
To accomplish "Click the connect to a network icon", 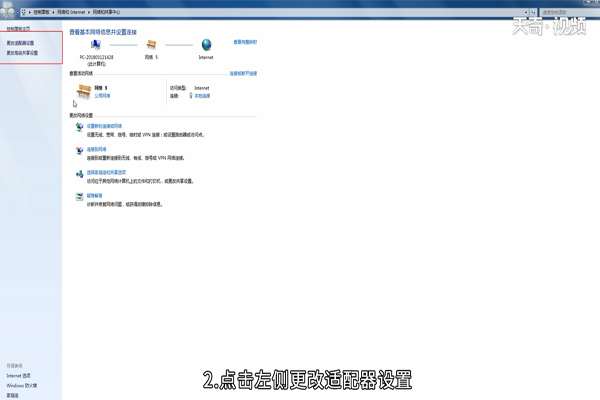I will click(x=79, y=150).
